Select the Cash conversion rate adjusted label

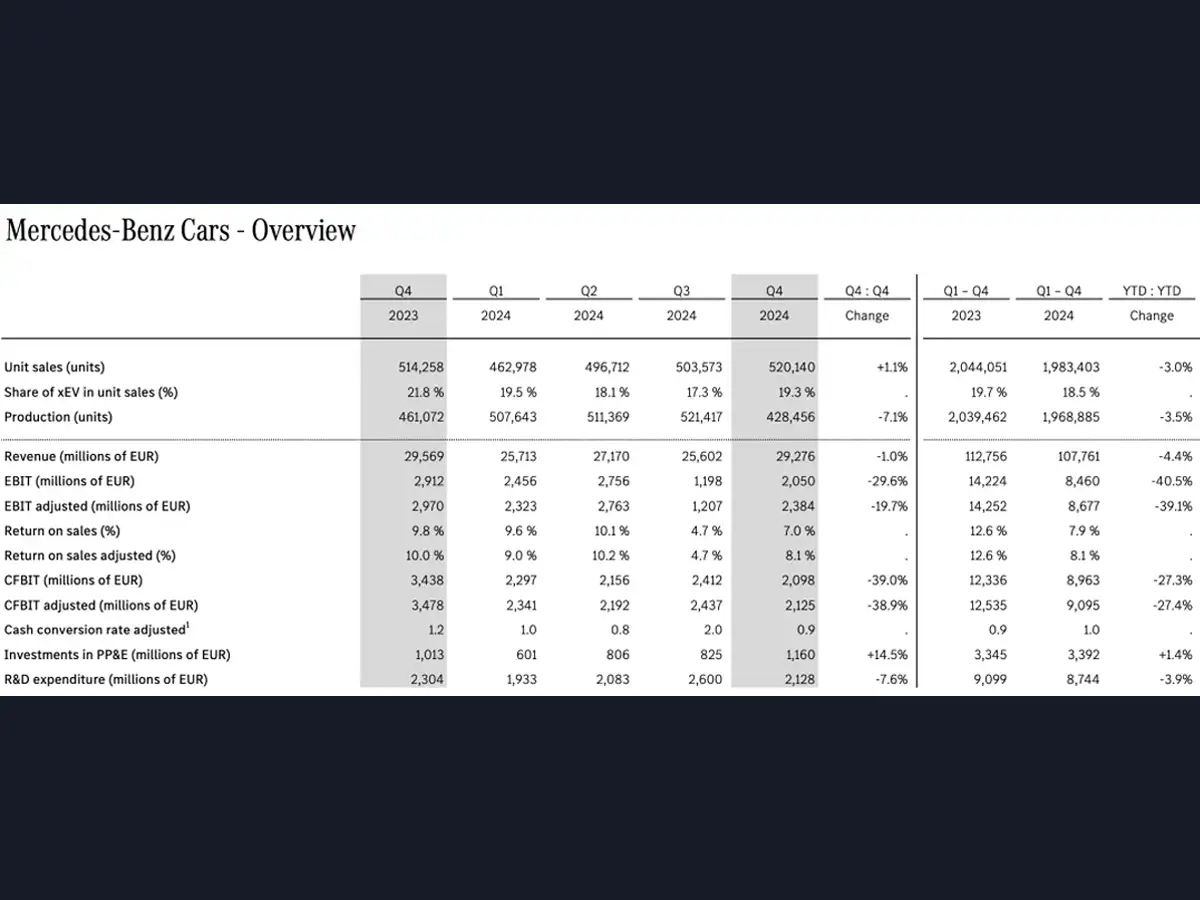click(97, 630)
